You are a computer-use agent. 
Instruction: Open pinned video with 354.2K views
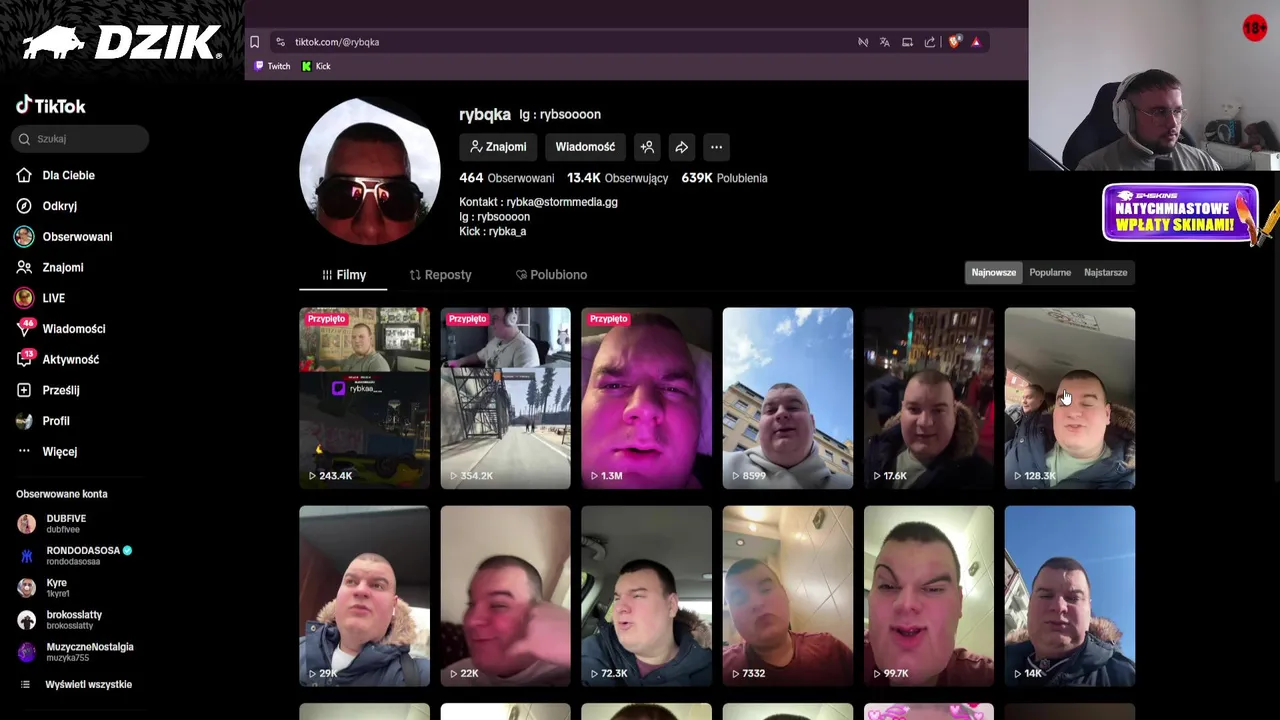pyautogui.click(x=505, y=398)
